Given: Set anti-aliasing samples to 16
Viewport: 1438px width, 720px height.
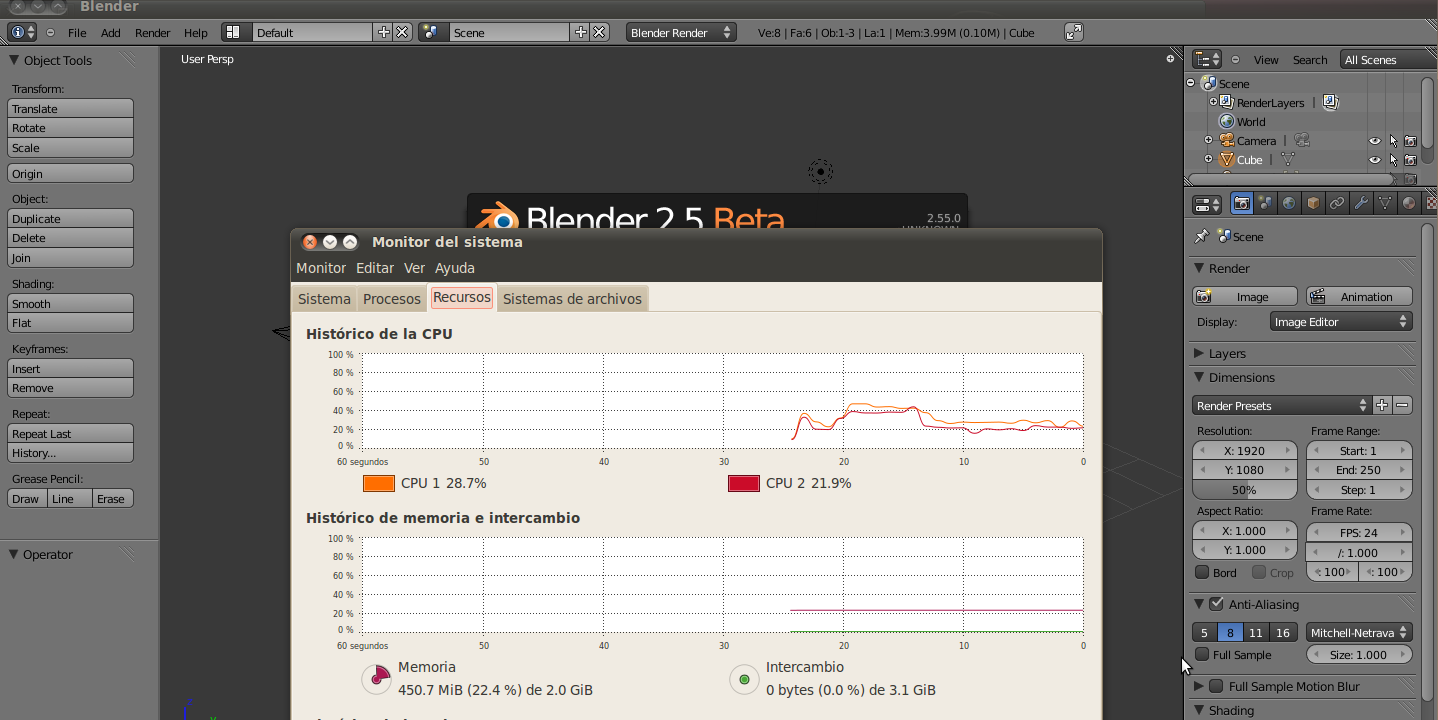Looking at the screenshot, I should (x=1282, y=632).
